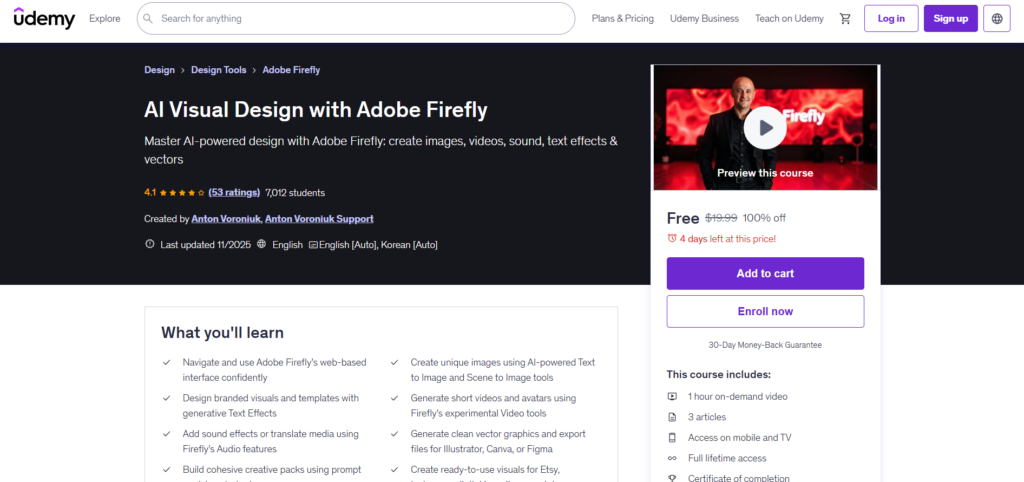
Task: Click the '7,012 students' text
Action: tap(295, 193)
